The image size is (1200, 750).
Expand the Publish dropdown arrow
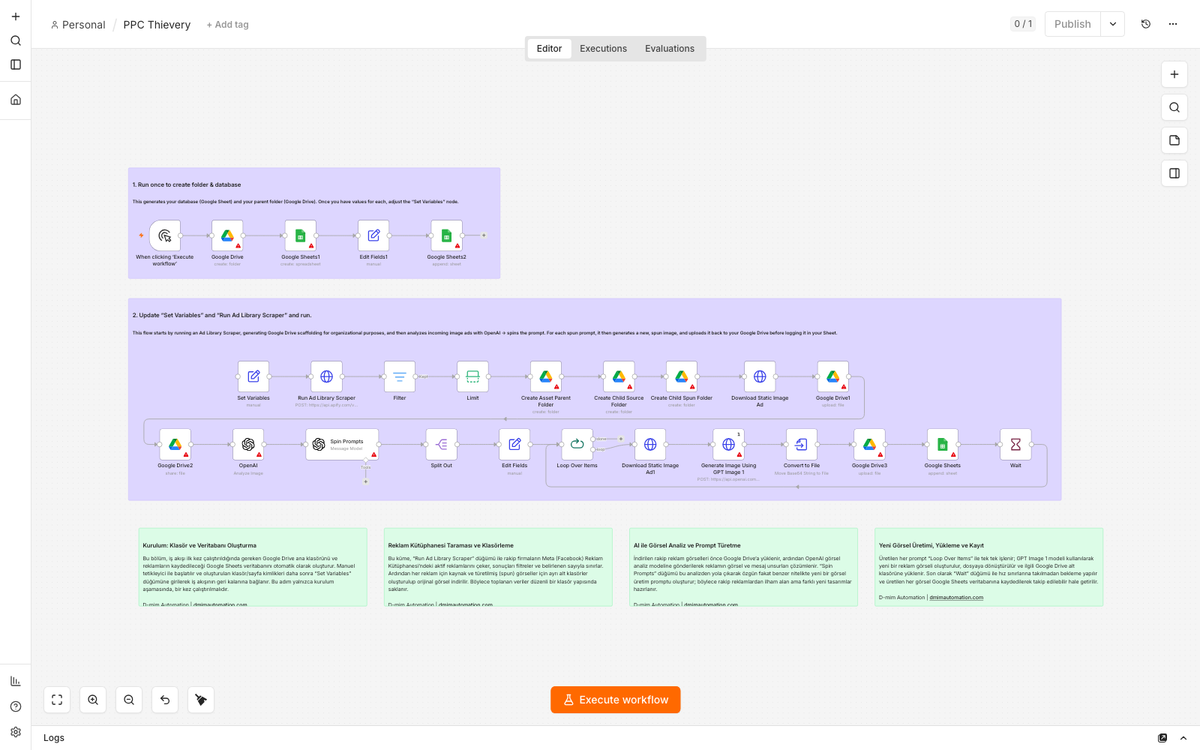[1113, 24]
